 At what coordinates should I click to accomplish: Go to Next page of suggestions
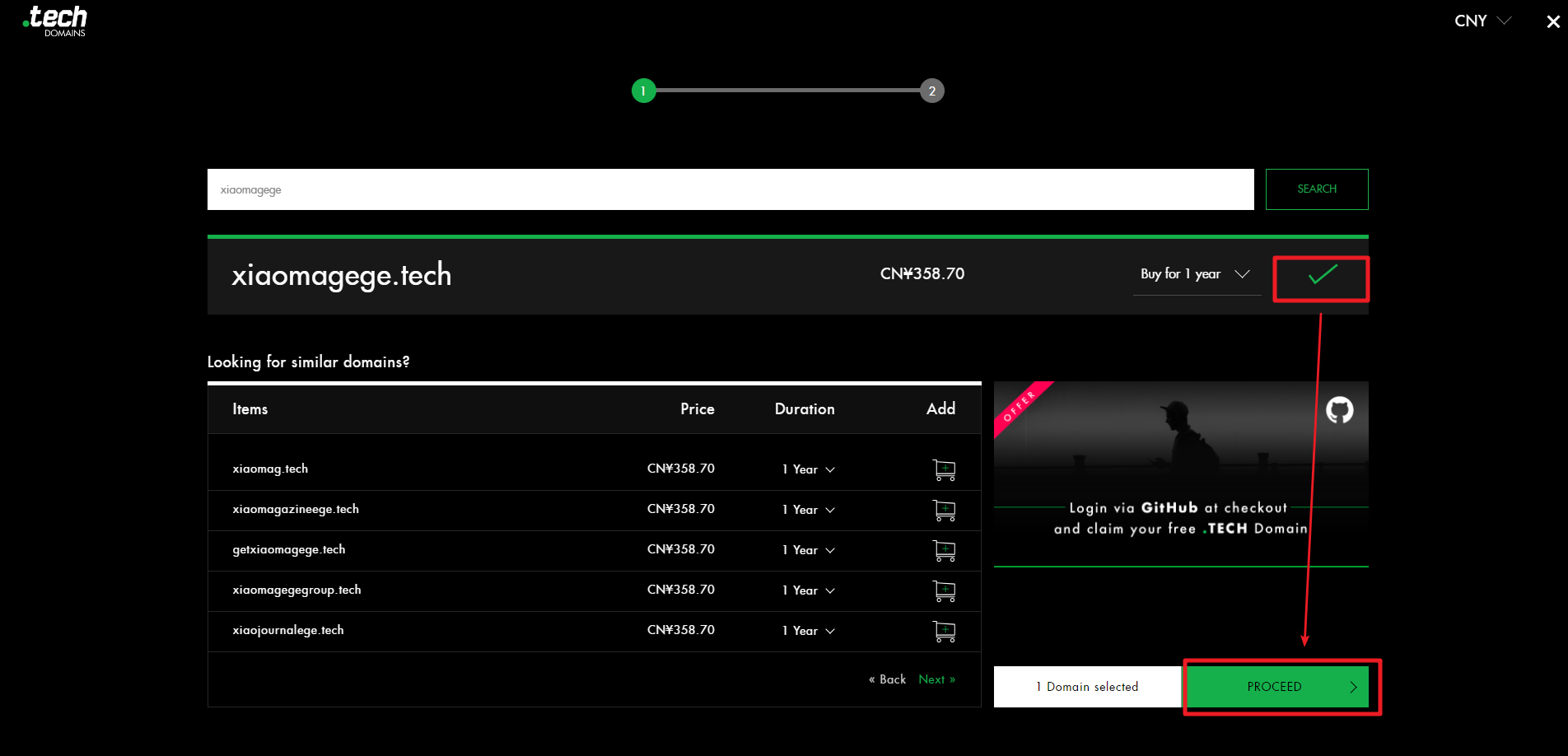pos(937,679)
